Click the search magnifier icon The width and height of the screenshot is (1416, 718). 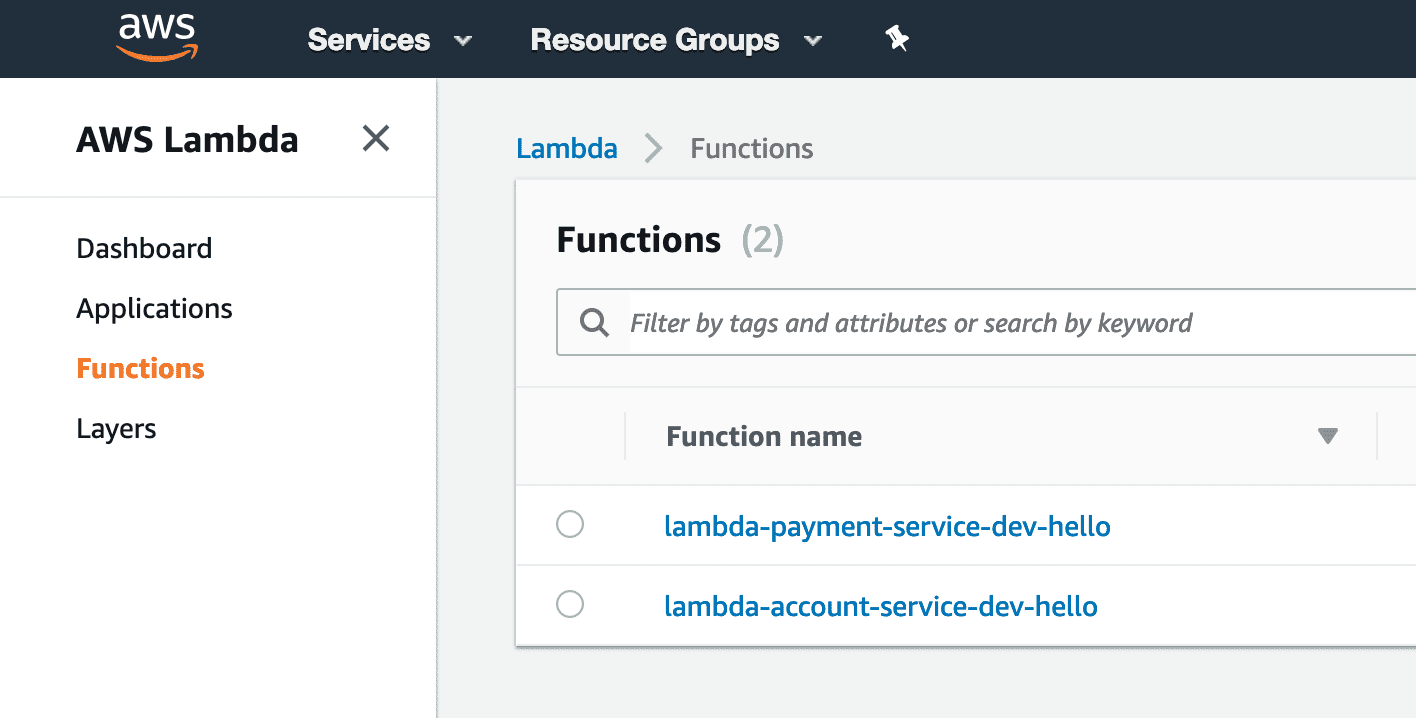point(594,323)
